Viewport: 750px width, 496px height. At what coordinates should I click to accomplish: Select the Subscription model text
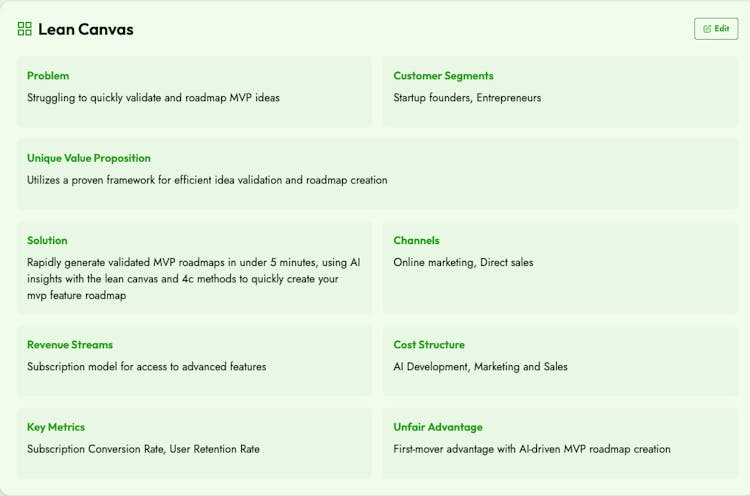tap(146, 366)
